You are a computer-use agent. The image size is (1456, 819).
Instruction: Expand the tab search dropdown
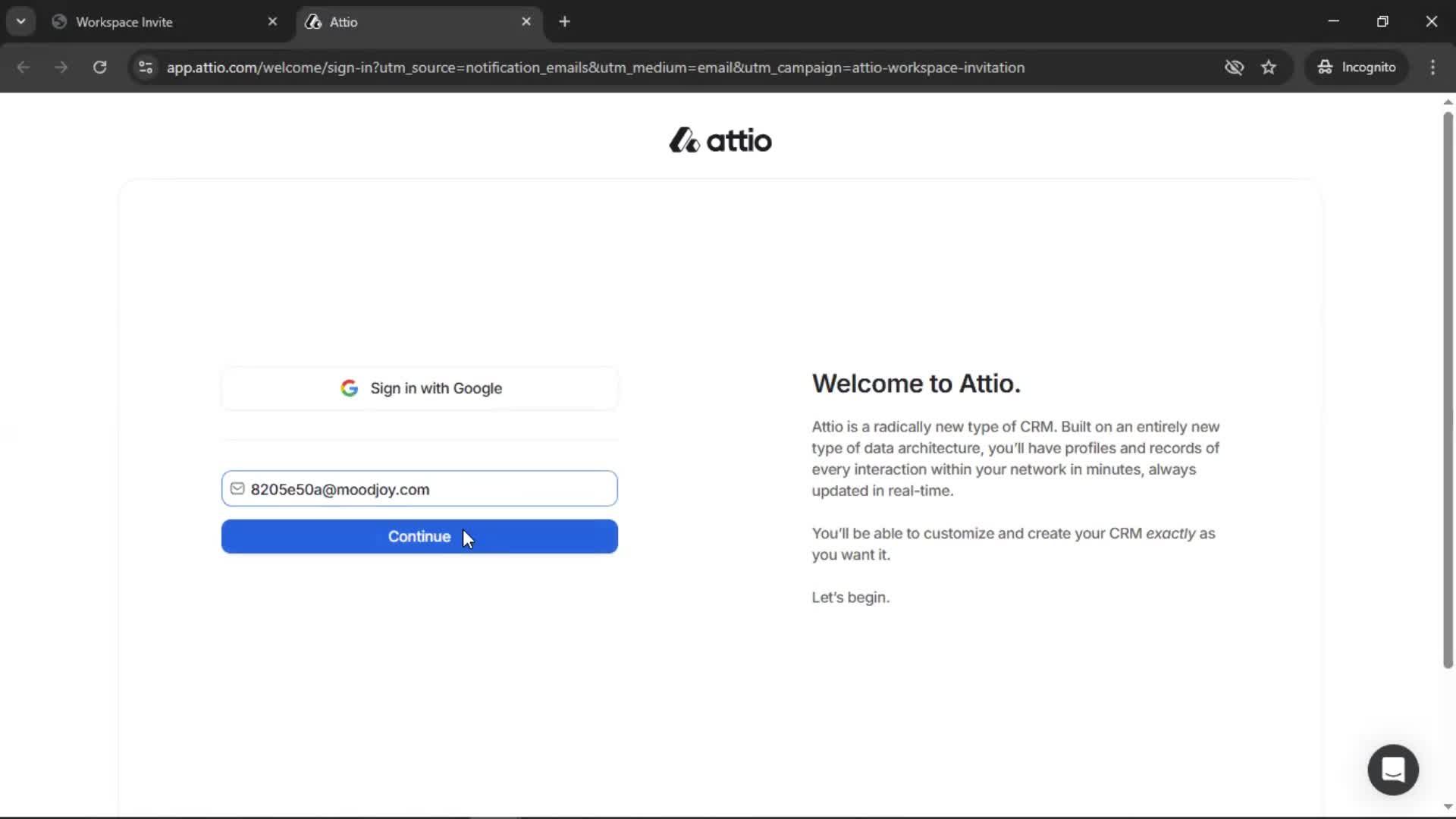point(21,21)
